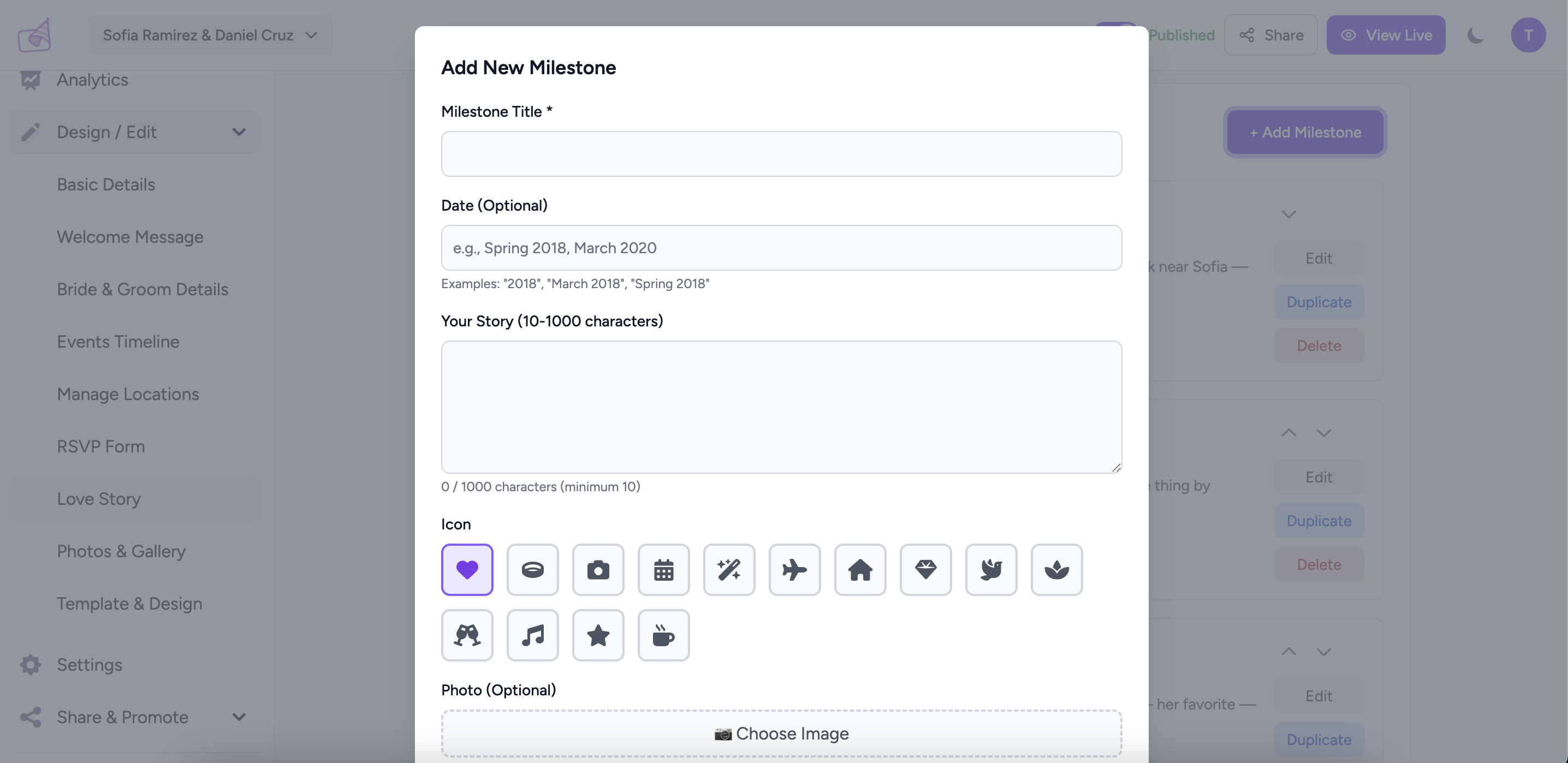Choose the hot coffee mug icon
The image size is (1568, 763).
point(663,635)
